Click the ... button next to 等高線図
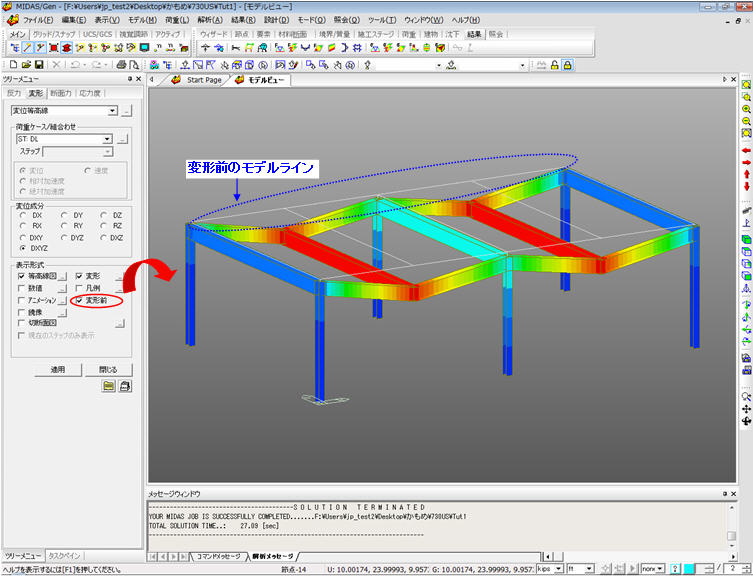Screen dimensions: 753x577 62,276
